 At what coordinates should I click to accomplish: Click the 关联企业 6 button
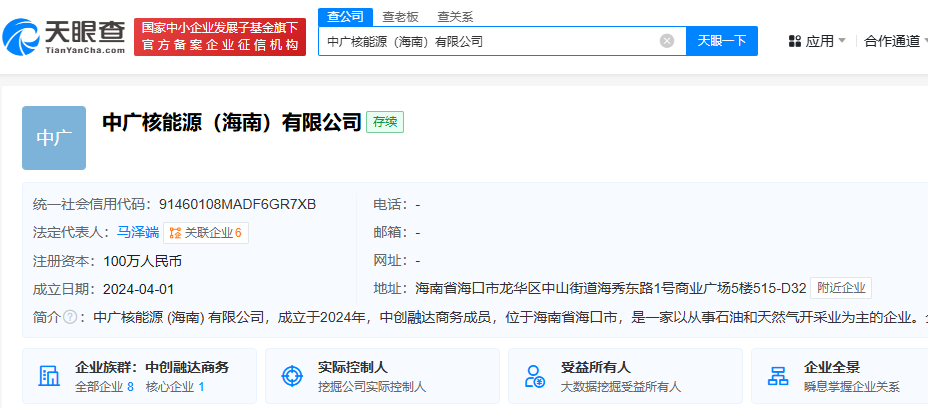coord(206,233)
